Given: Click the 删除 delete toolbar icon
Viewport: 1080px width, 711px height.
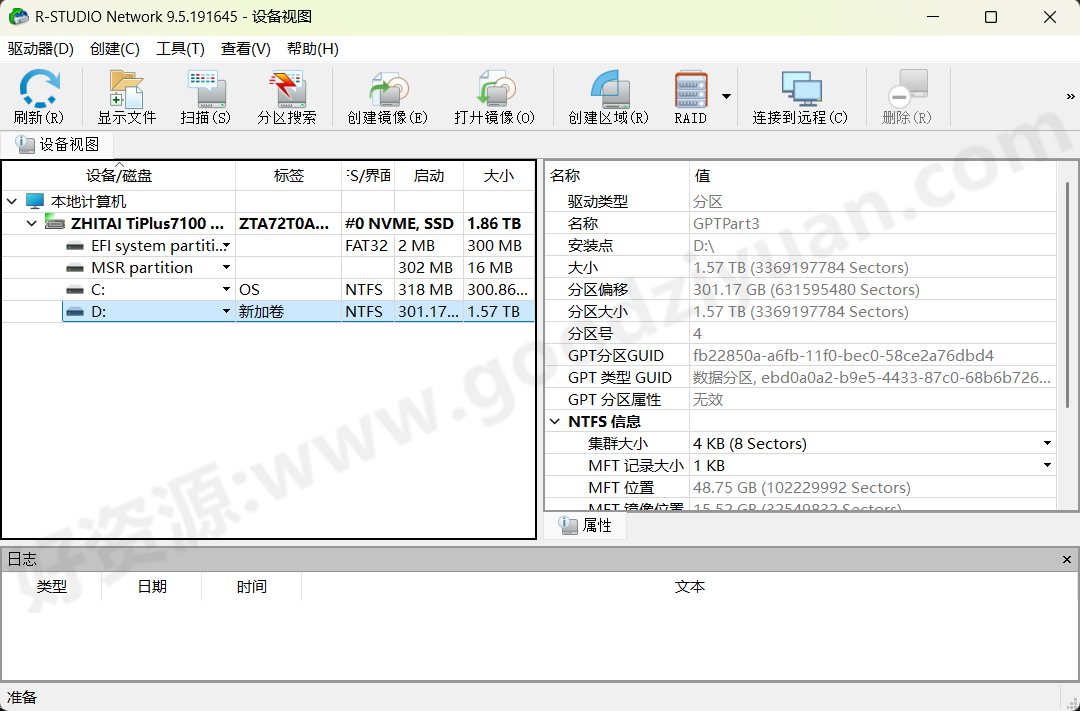Looking at the screenshot, I should click(906, 95).
